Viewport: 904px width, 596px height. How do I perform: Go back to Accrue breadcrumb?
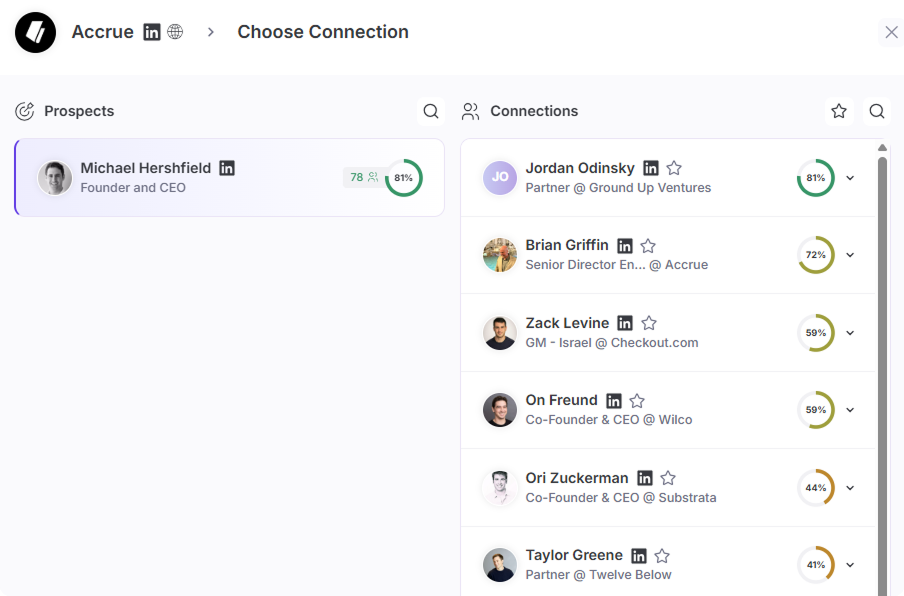click(x=102, y=32)
